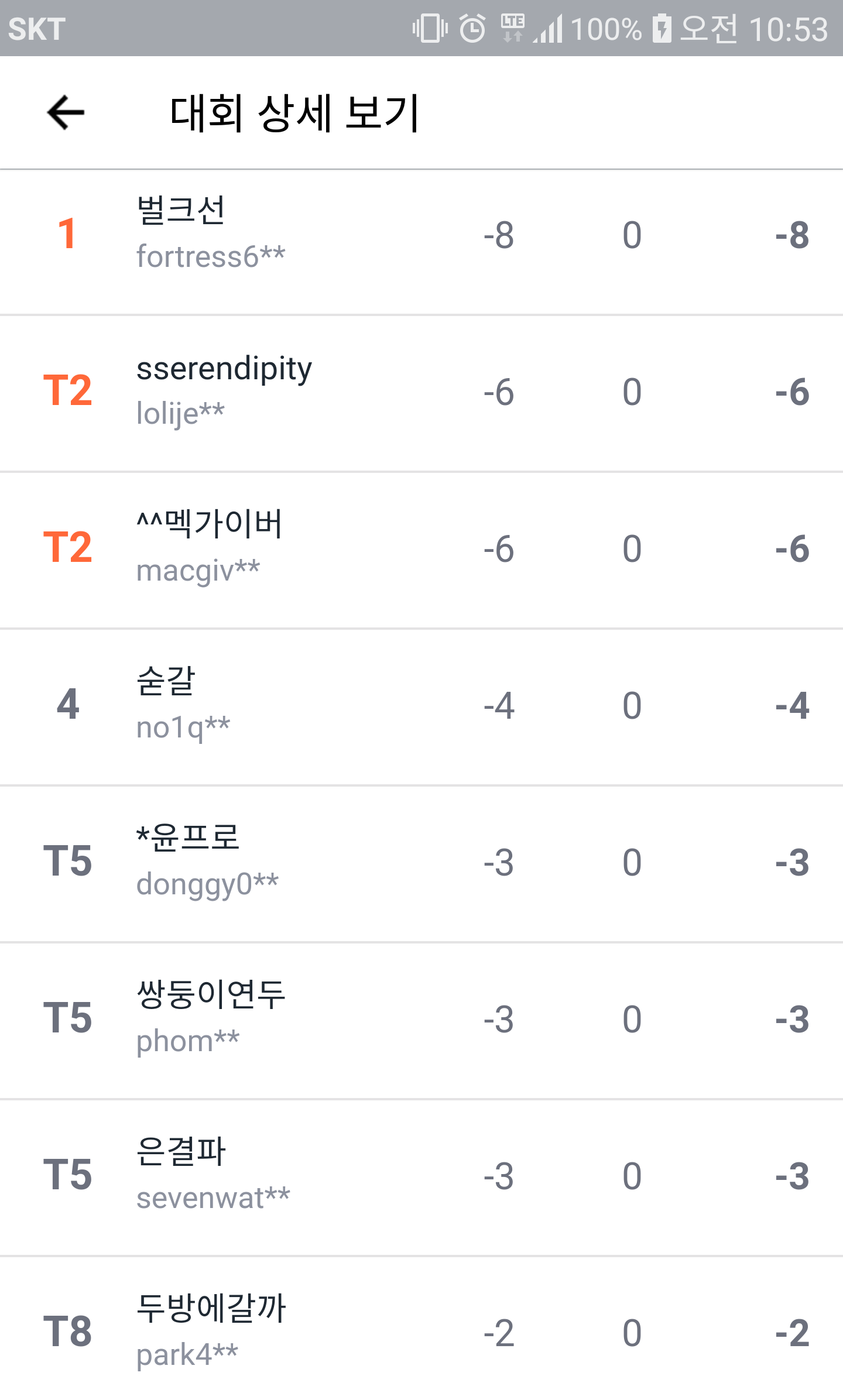Open first place player 벌크선 row
The image size is (843, 1400).
point(421,235)
